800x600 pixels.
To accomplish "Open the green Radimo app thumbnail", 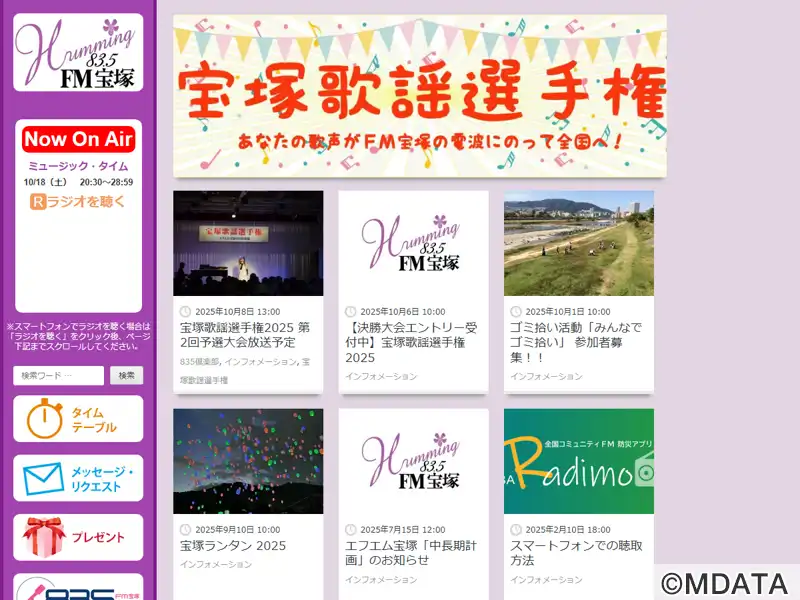I will click(579, 461).
